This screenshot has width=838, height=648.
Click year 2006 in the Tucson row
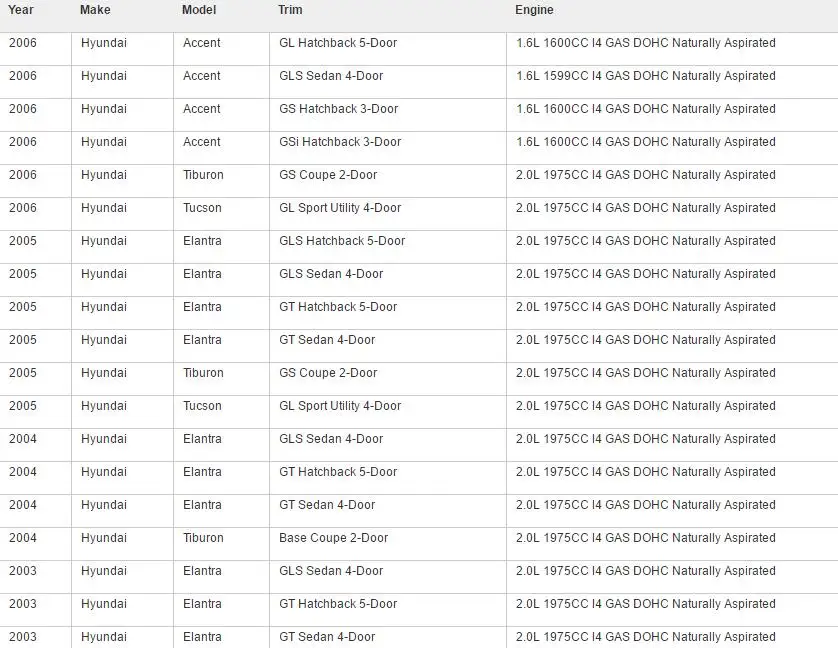click(x=23, y=208)
